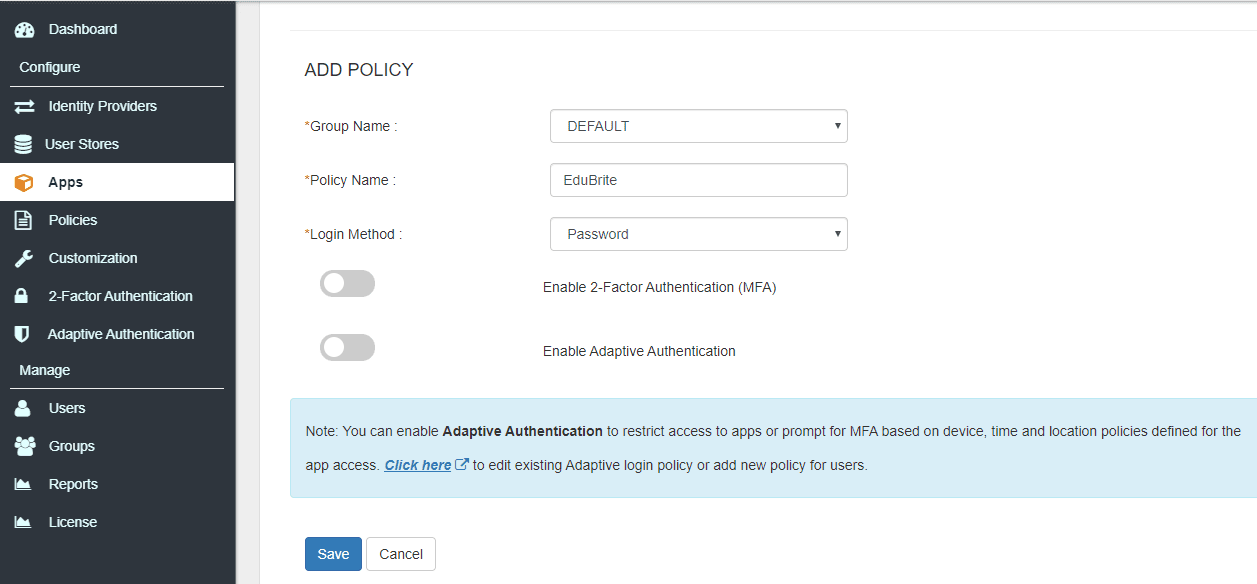Save the EduBrite policy
Screen dimensions: 1257x584
click(333, 553)
